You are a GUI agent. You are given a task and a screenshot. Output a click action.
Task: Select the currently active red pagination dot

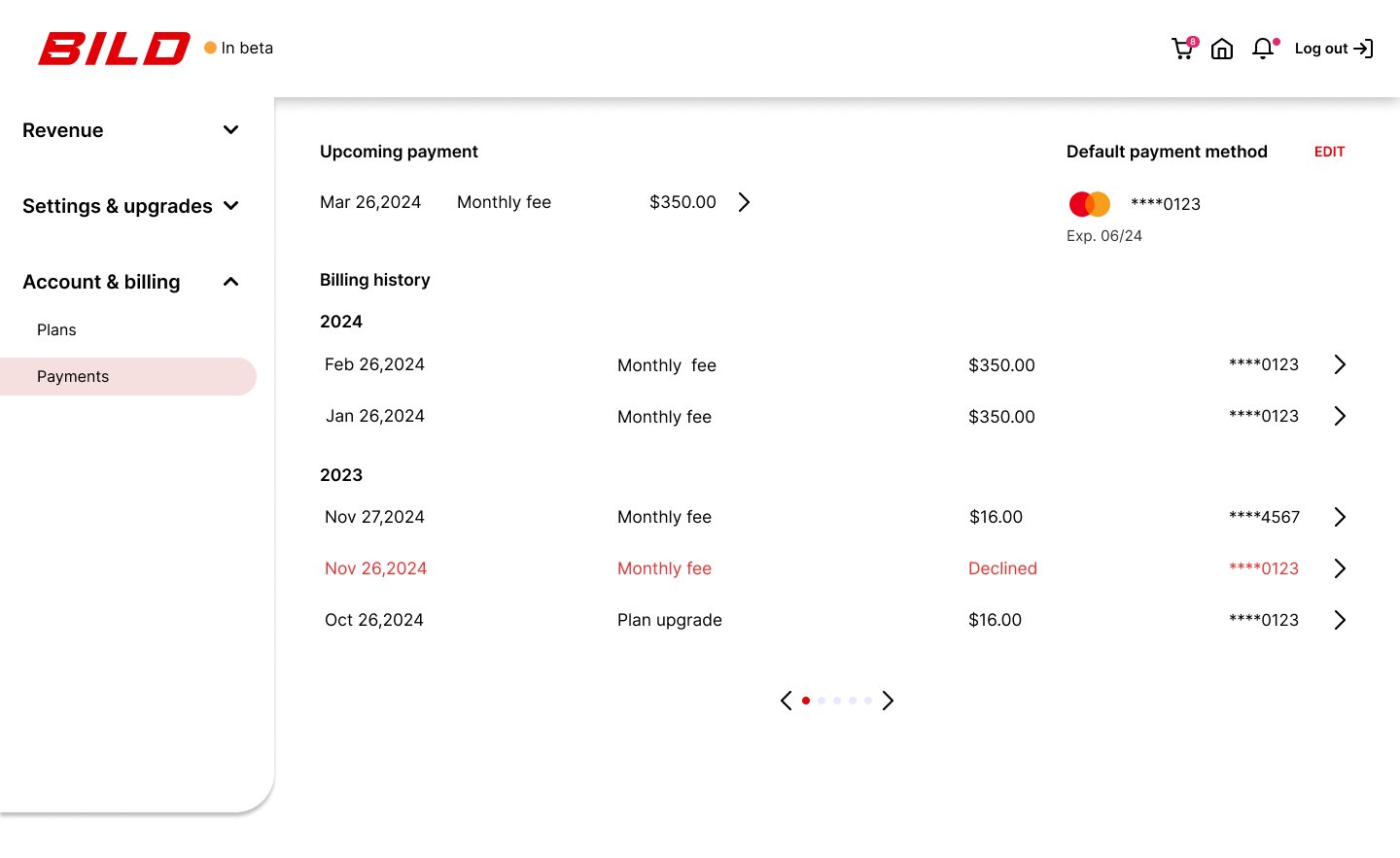pos(806,700)
